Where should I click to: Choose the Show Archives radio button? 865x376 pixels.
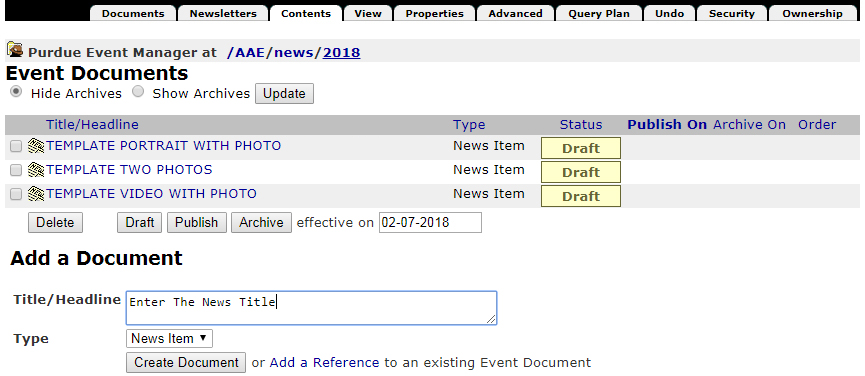(x=138, y=92)
